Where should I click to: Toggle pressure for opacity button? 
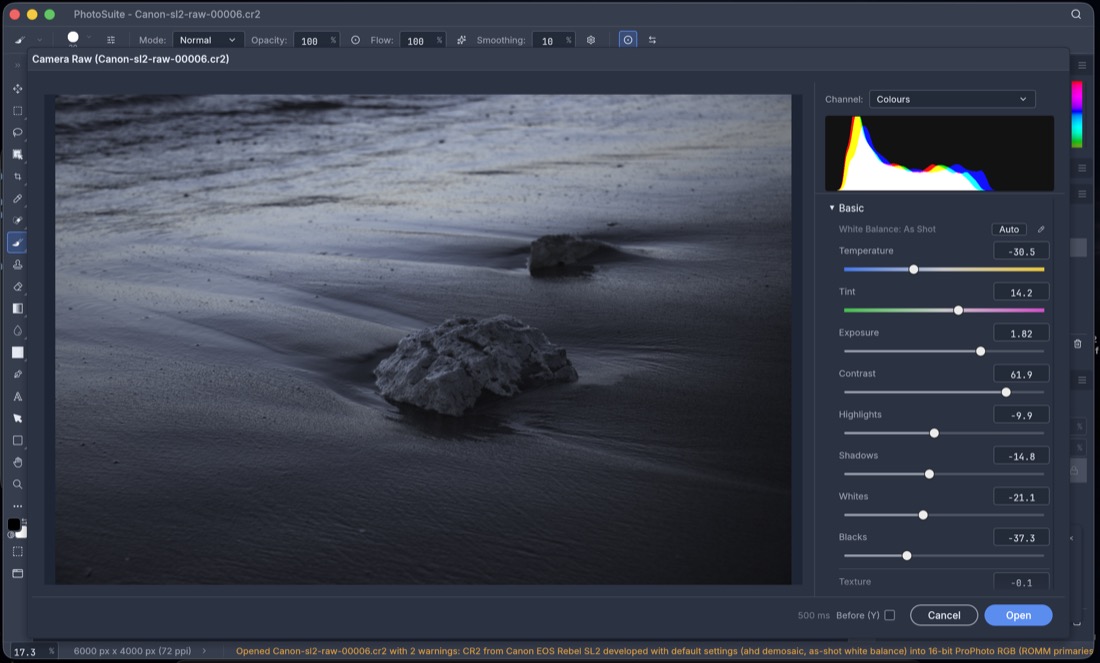point(356,40)
